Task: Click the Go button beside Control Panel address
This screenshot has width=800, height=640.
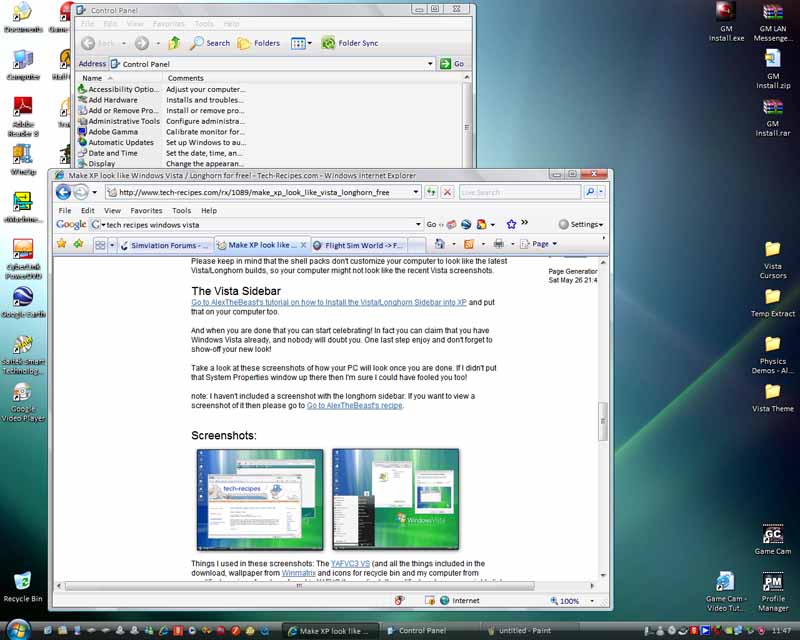Action: tap(453, 63)
